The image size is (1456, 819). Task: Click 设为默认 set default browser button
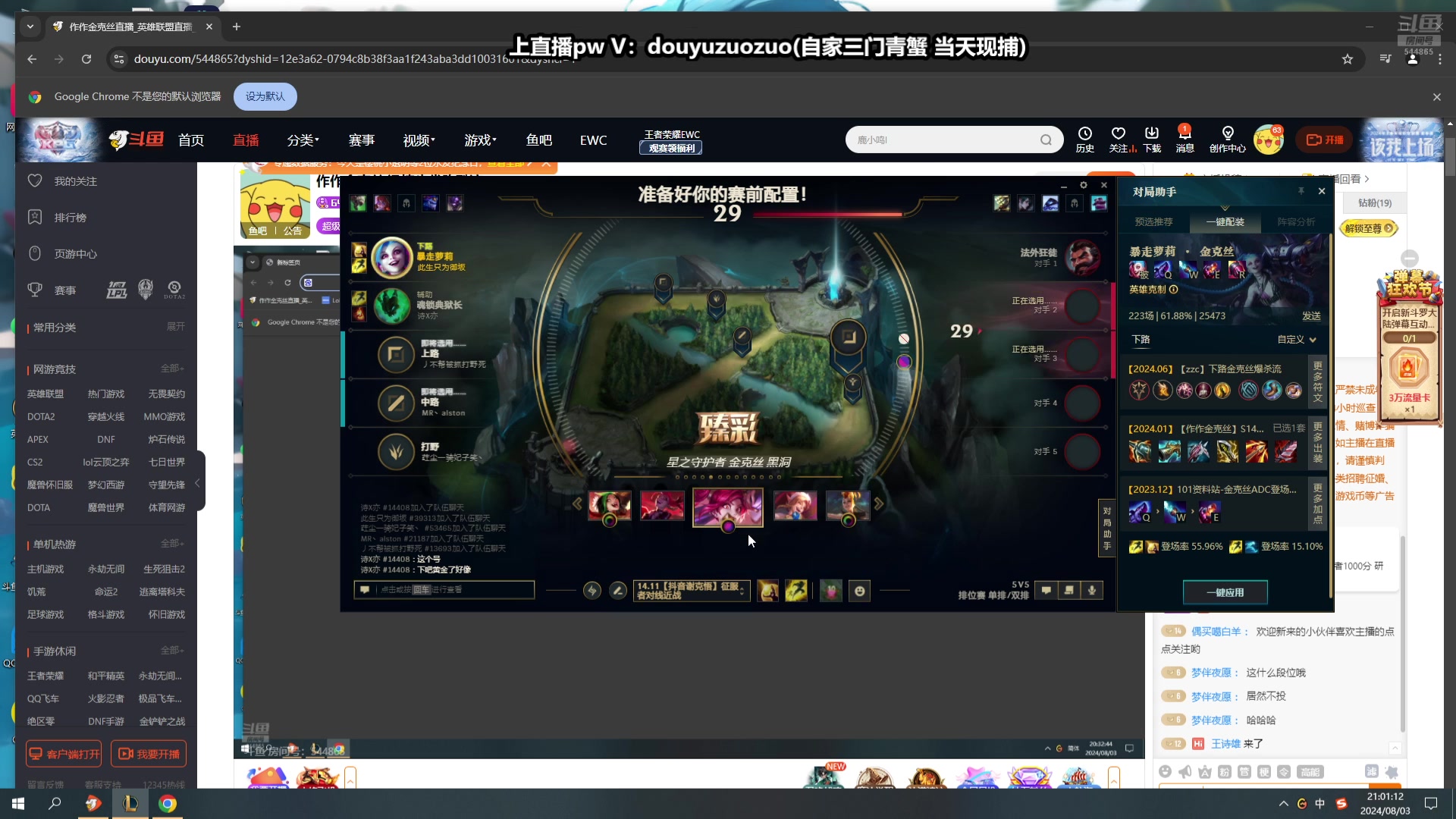265,96
